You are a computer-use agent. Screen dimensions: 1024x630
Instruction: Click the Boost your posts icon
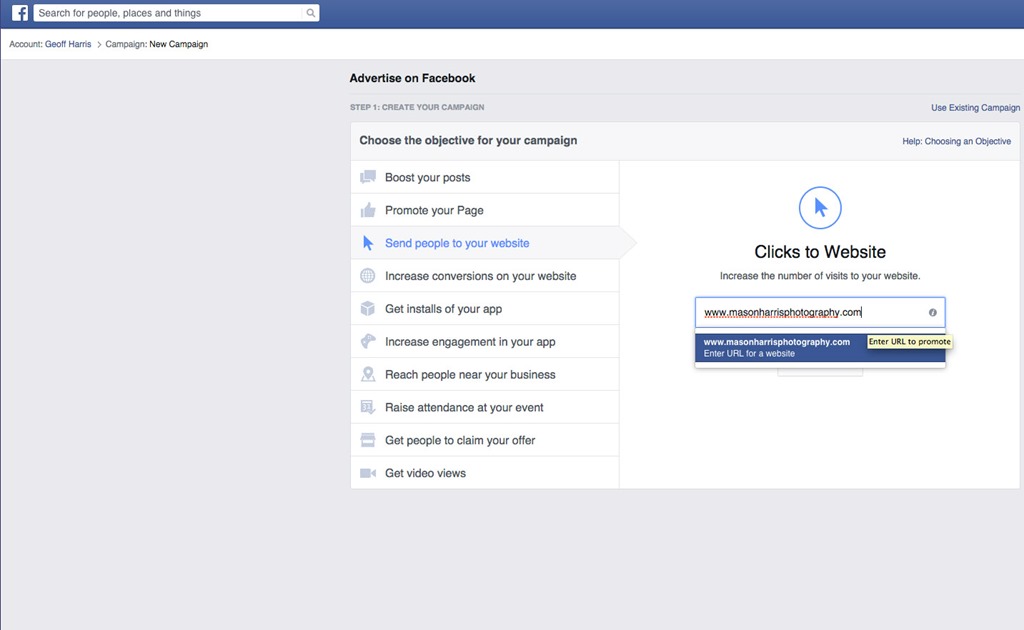[x=368, y=178]
